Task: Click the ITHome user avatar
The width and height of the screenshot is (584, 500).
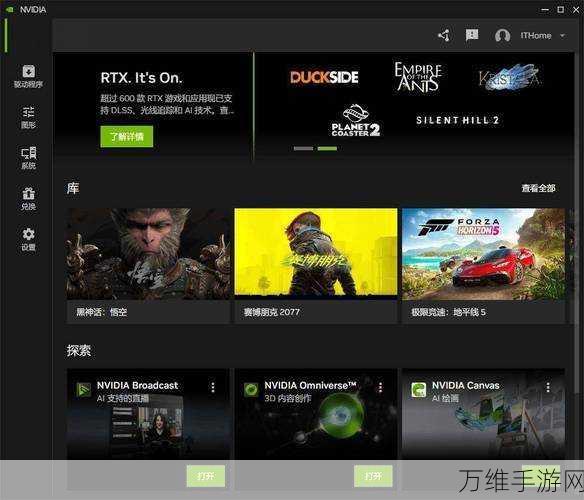Action: tap(502, 36)
